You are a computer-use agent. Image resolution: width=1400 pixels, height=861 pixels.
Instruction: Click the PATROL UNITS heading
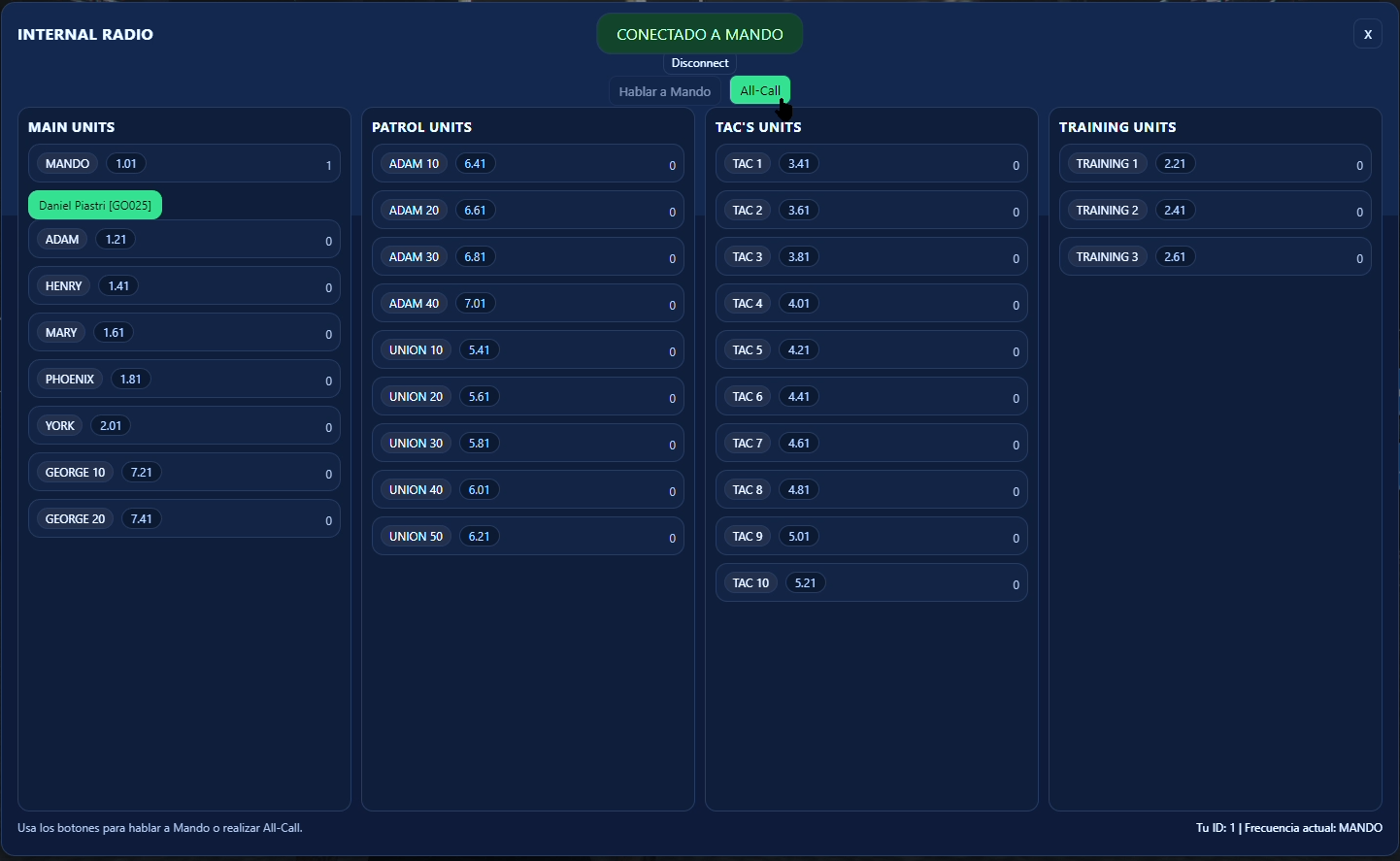coord(422,127)
